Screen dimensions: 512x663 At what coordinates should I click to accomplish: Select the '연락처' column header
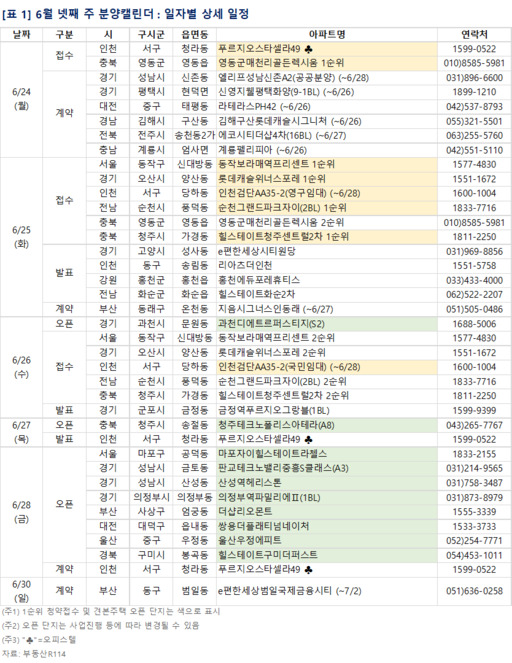(474, 34)
